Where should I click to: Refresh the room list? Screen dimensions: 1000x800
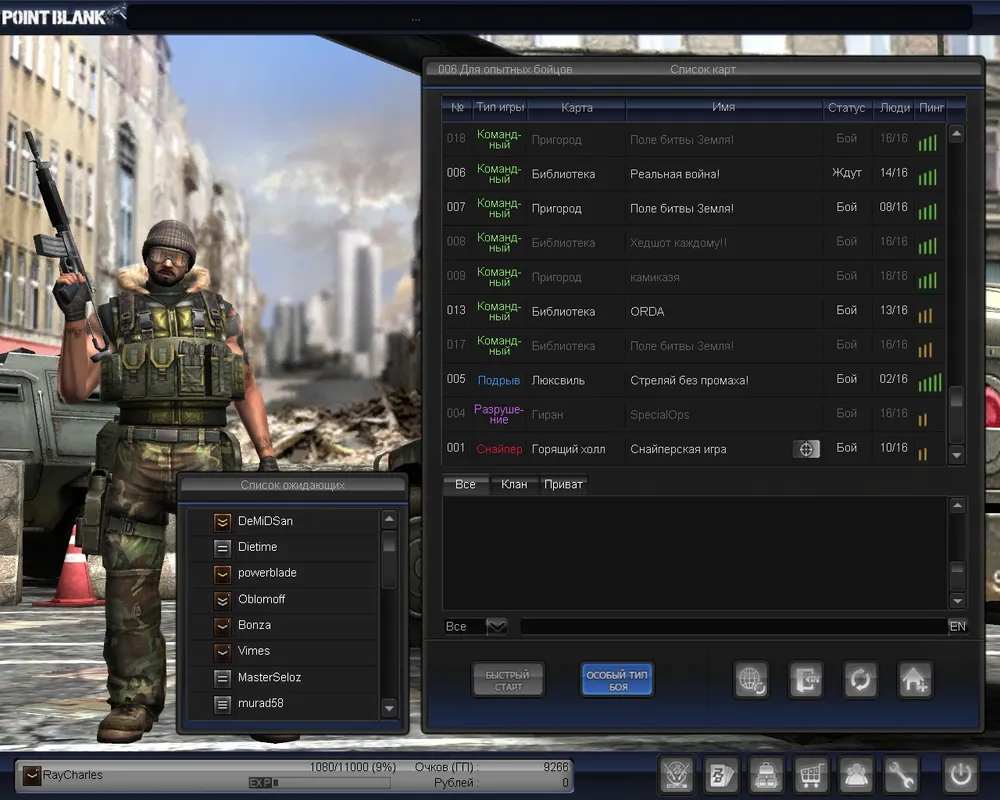(859, 680)
